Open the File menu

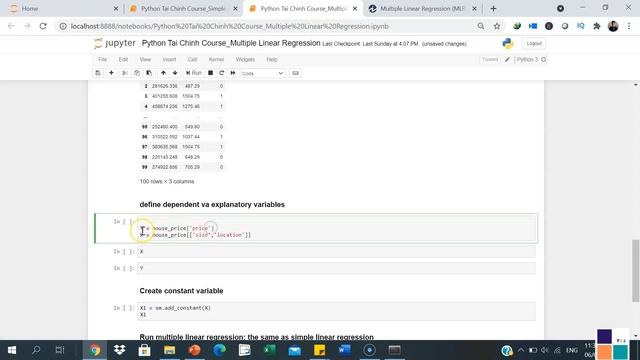pos(102,60)
